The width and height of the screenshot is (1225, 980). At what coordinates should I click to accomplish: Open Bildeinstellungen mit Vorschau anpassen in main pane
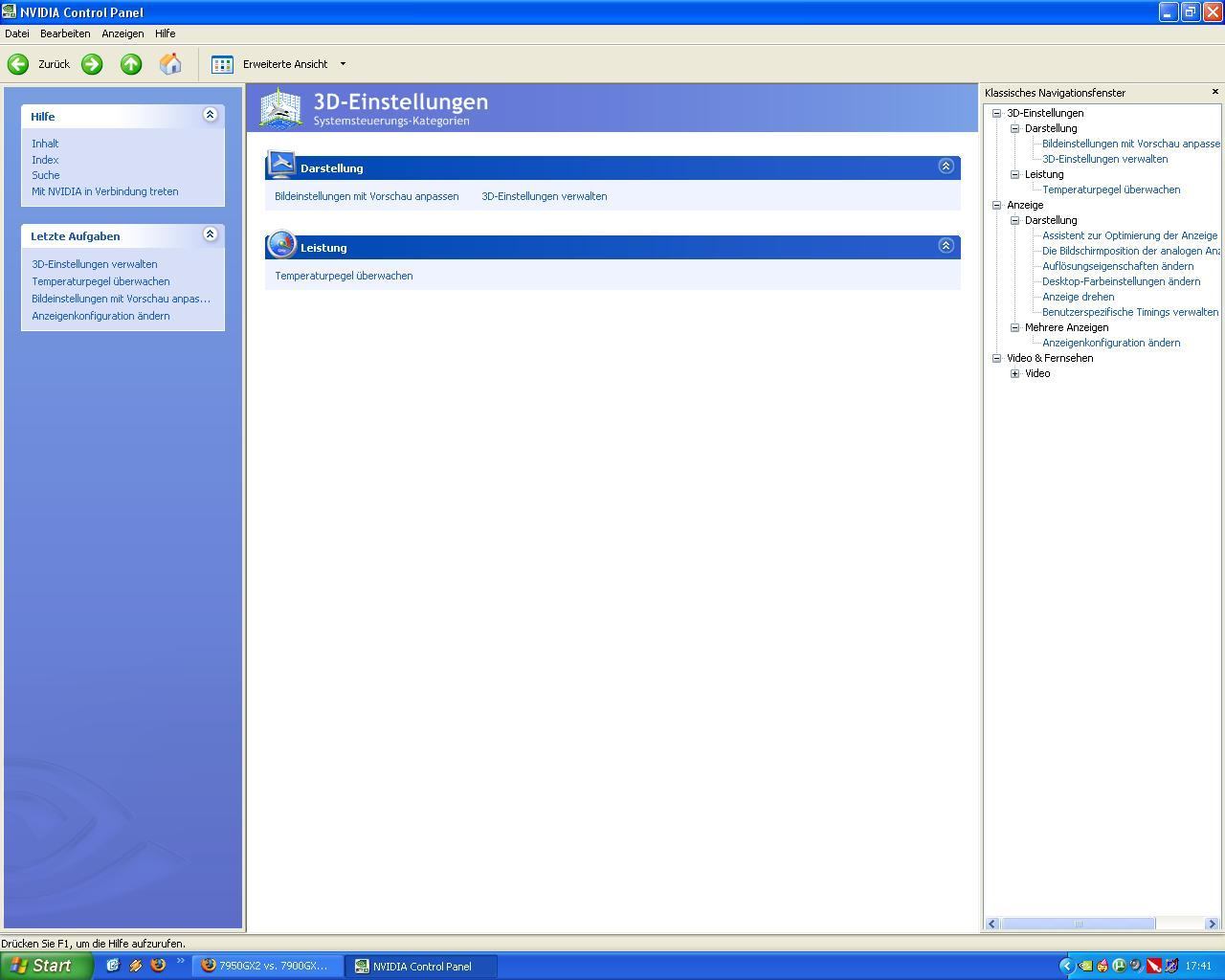367,196
